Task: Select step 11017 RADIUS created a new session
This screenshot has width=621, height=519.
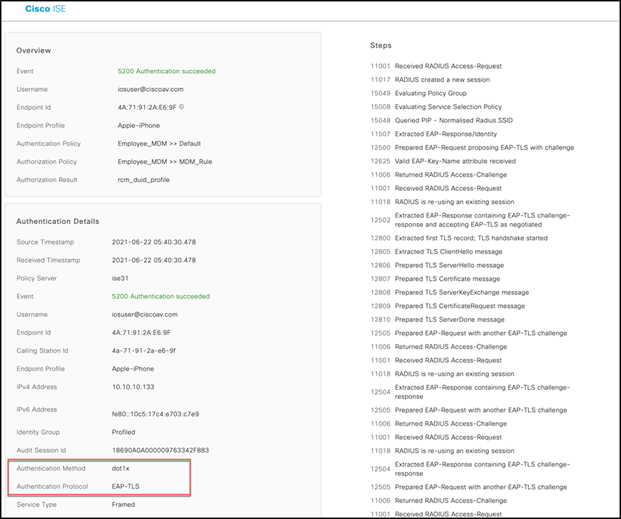Action: 430,80
